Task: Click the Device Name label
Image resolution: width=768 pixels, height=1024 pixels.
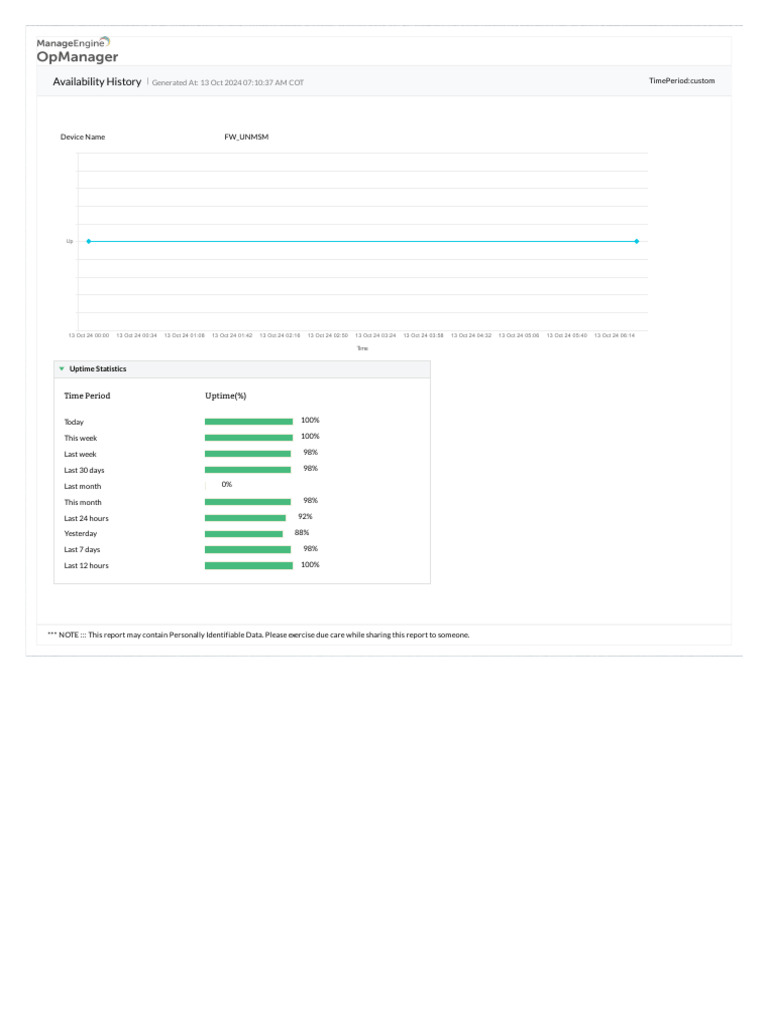Action: point(82,137)
